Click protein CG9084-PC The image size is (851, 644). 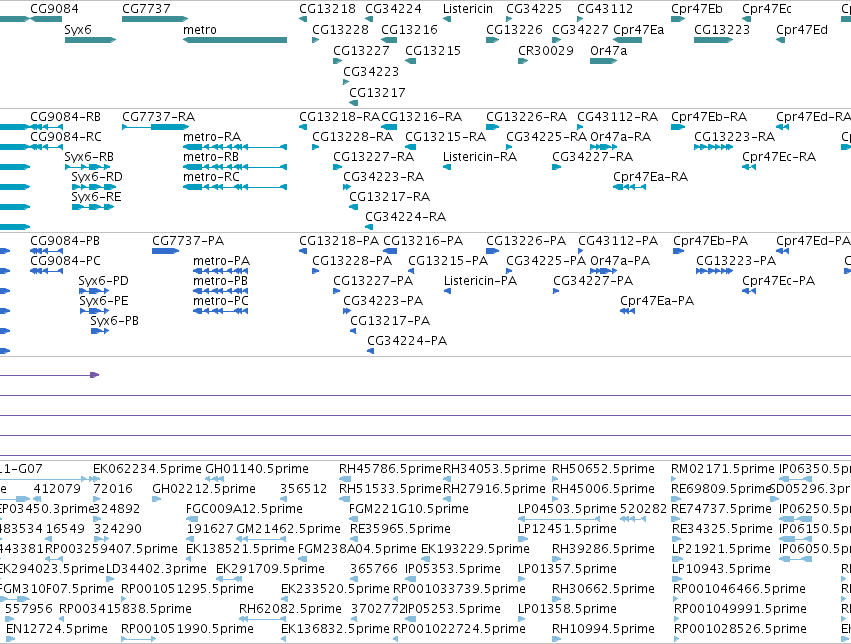[47, 271]
